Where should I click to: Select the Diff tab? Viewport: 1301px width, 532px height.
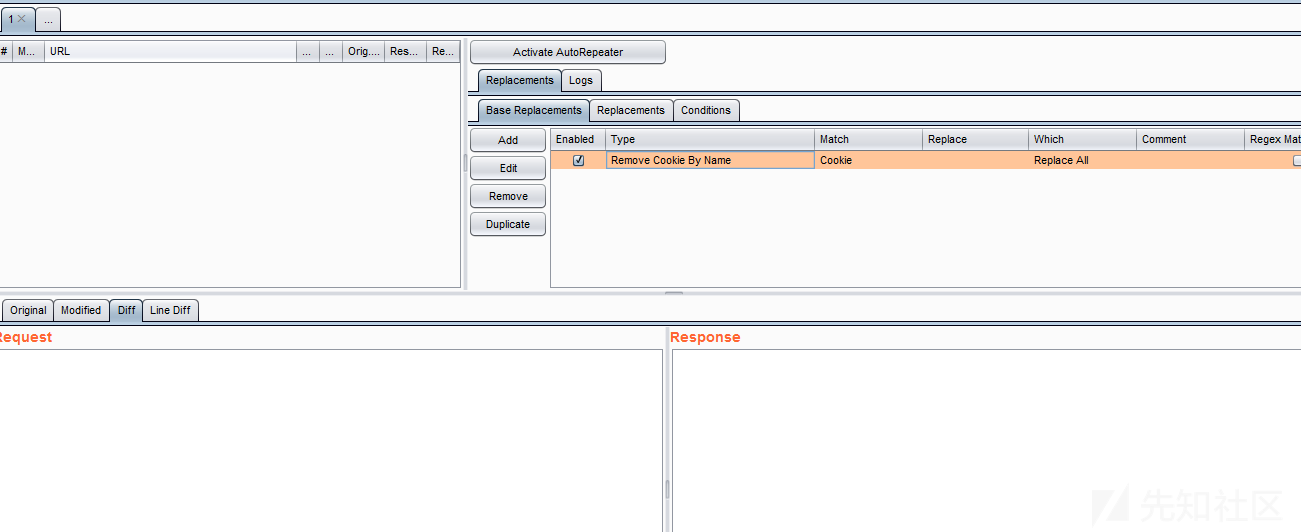coord(126,310)
